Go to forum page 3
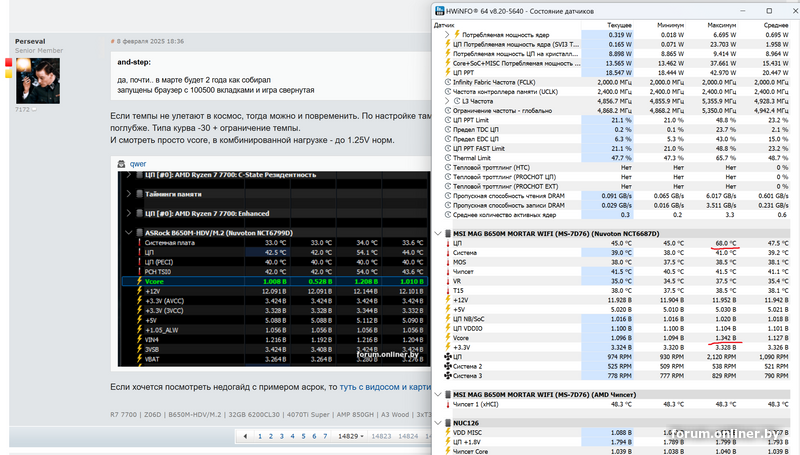Screen dimensions: 800x455 click(x=282, y=436)
